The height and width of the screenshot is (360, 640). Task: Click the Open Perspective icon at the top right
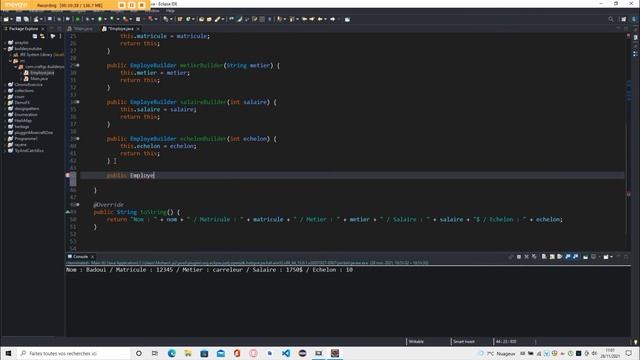tap(623, 19)
